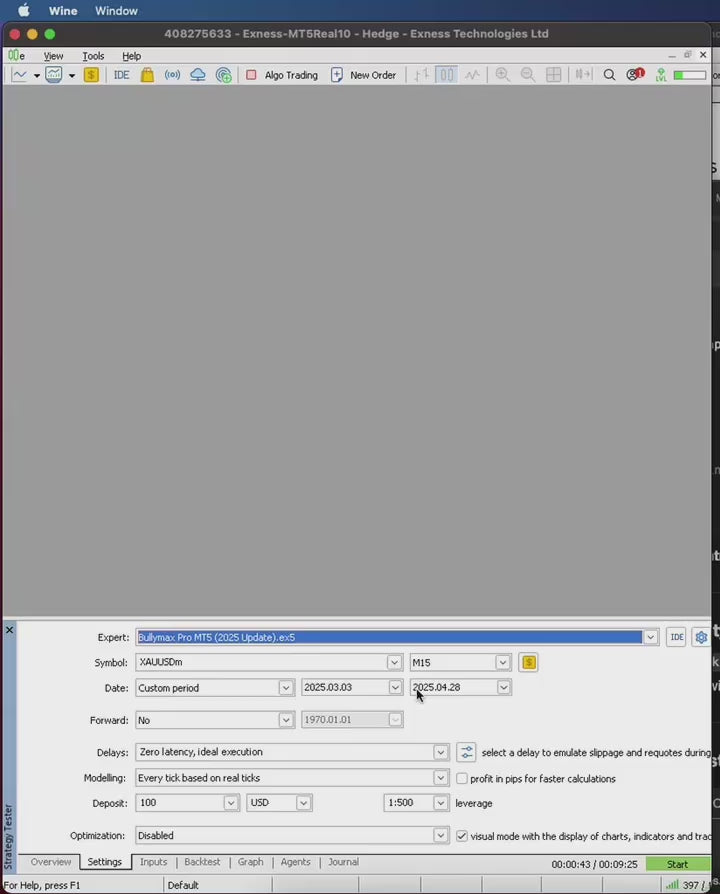Open the MetaEditor IDE from the toolbar
Viewport: 720px width, 894px height.
(121, 75)
